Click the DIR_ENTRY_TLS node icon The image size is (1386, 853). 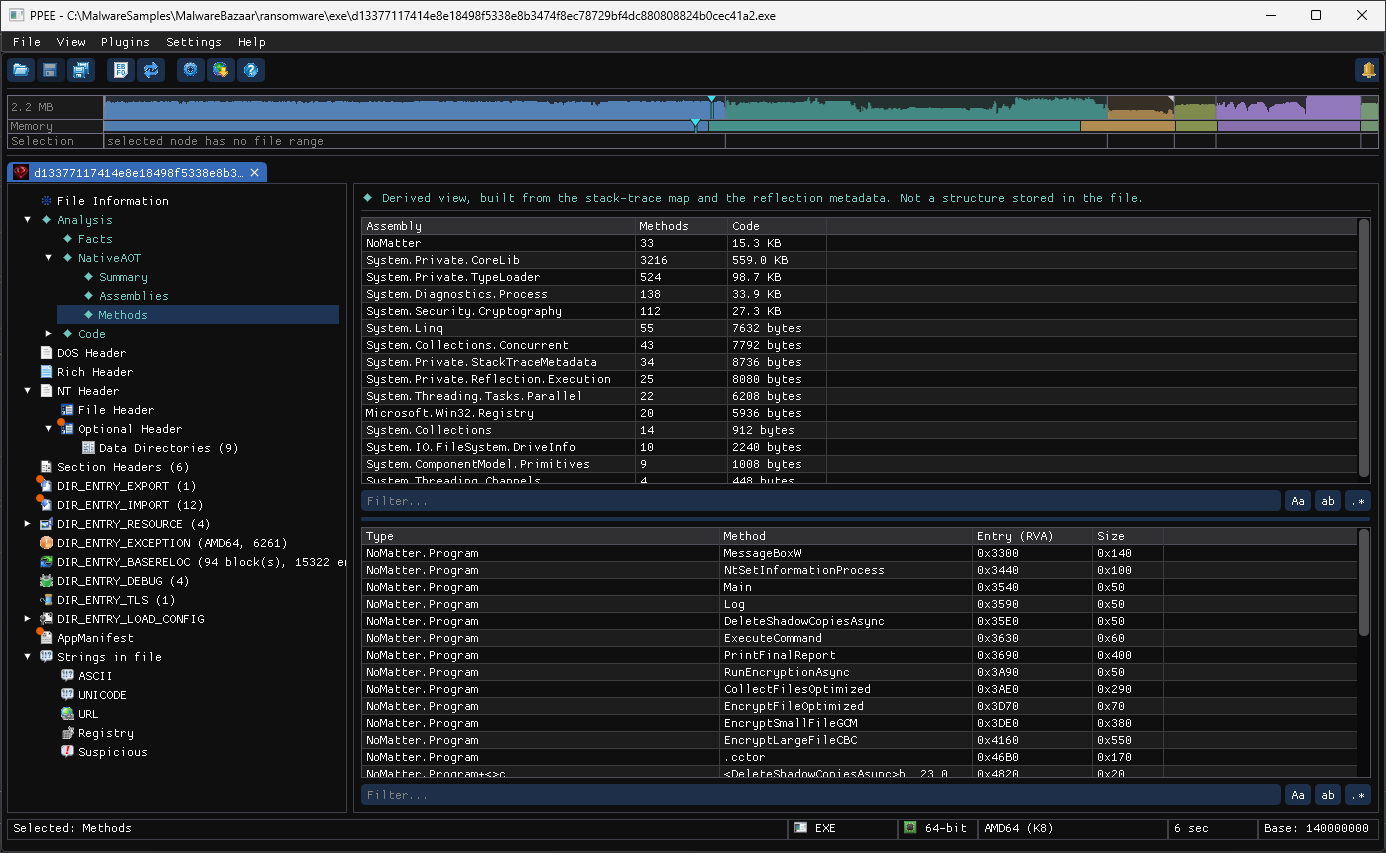pyautogui.click(x=46, y=600)
